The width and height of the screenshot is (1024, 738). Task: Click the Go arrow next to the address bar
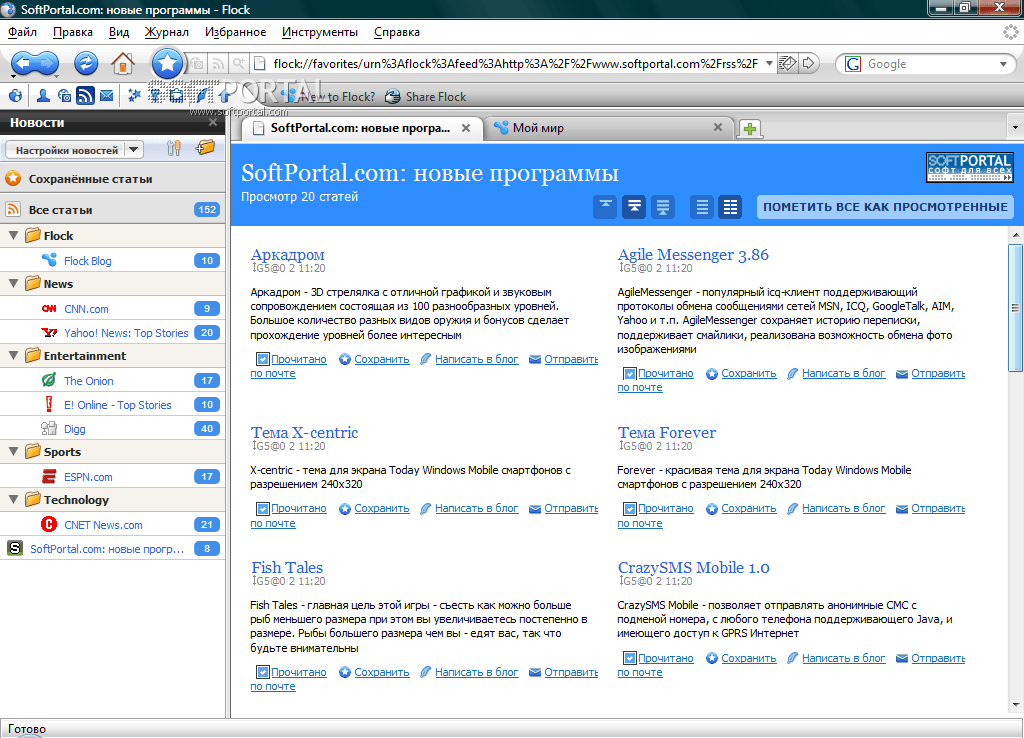(808, 63)
